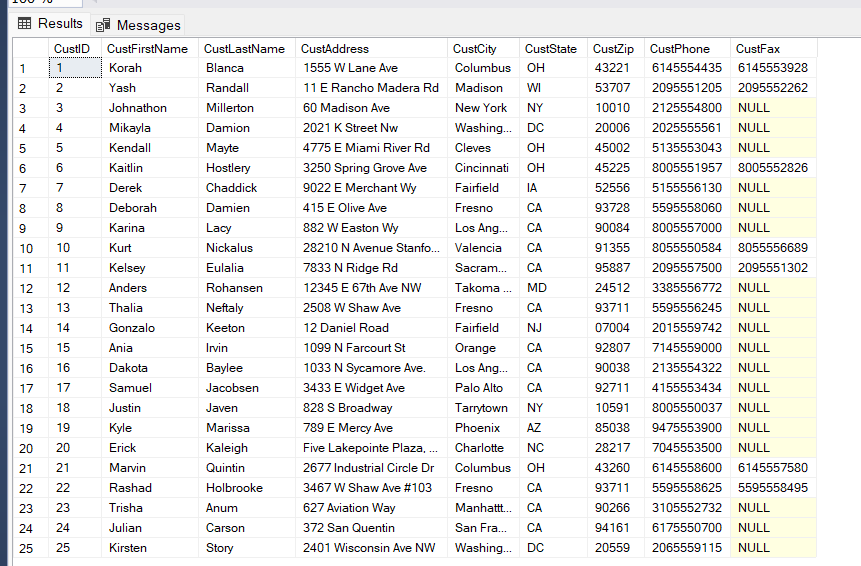Click state cell 'IA'
Viewport: 861px width, 566px height.
click(554, 188)
